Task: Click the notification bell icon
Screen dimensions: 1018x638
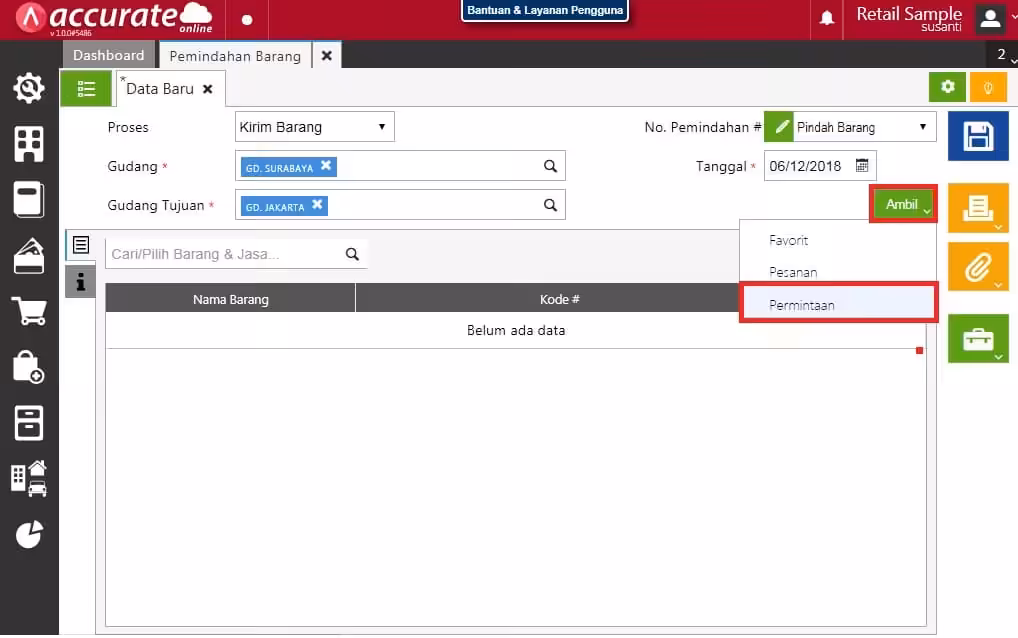Action: [x=826, y=18]
